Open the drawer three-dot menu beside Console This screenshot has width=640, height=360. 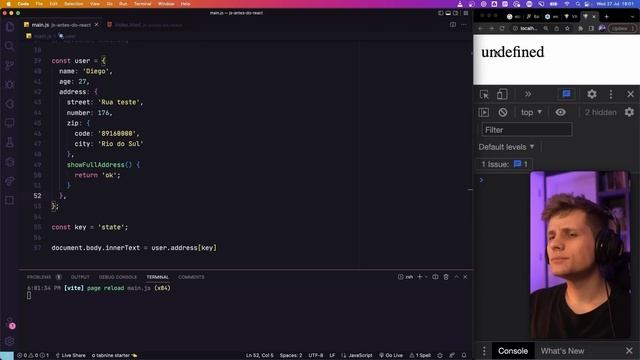[484, 351]
